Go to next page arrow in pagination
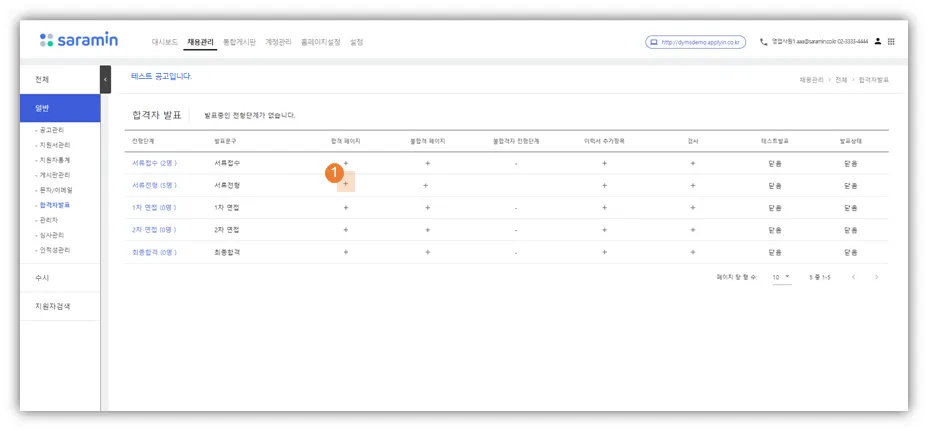This screenshot has height=431, width=928. click(x=877, y=277)
